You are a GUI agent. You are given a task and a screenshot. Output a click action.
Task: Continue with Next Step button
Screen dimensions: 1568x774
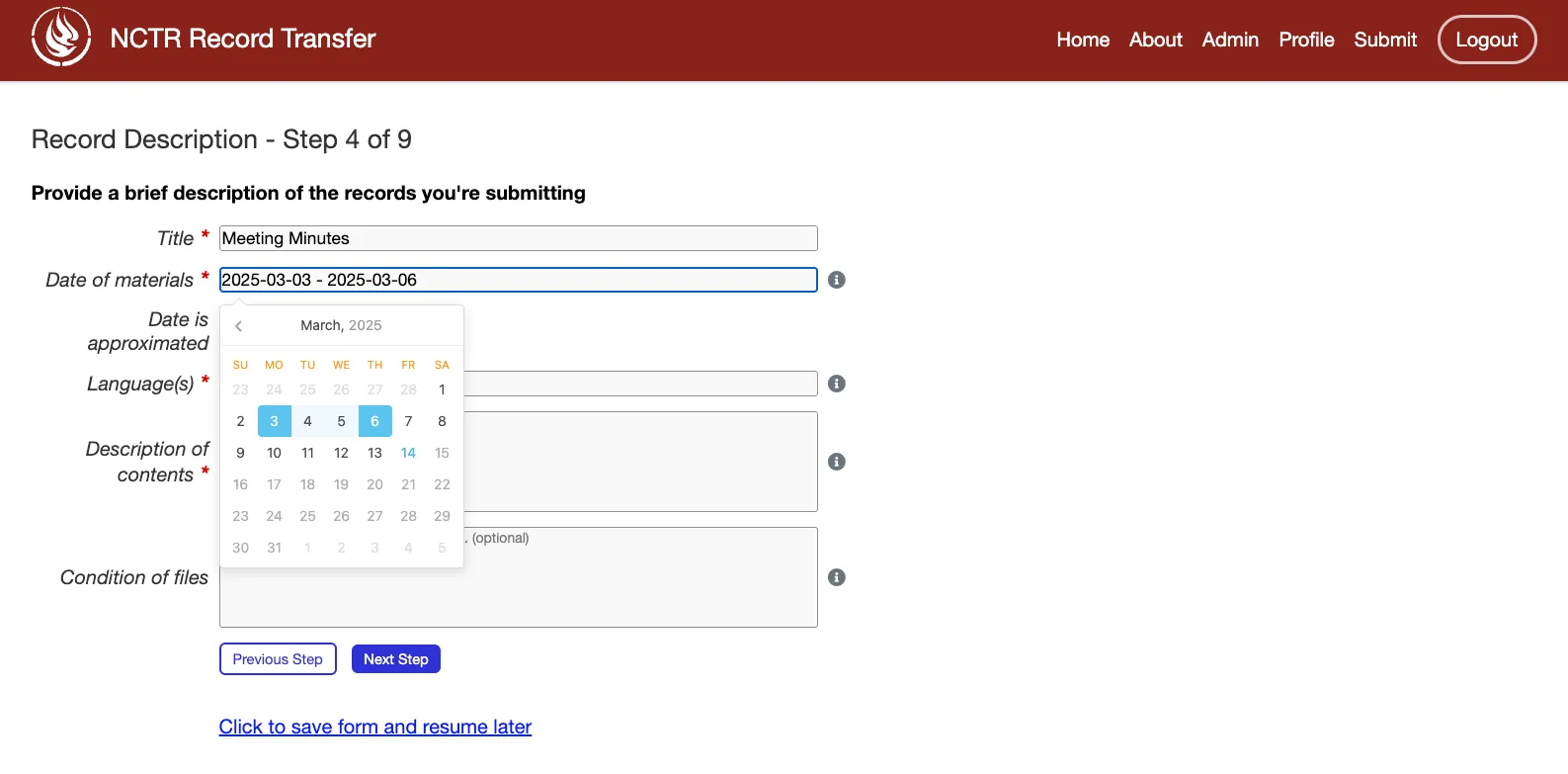click(x=396, y=659)
